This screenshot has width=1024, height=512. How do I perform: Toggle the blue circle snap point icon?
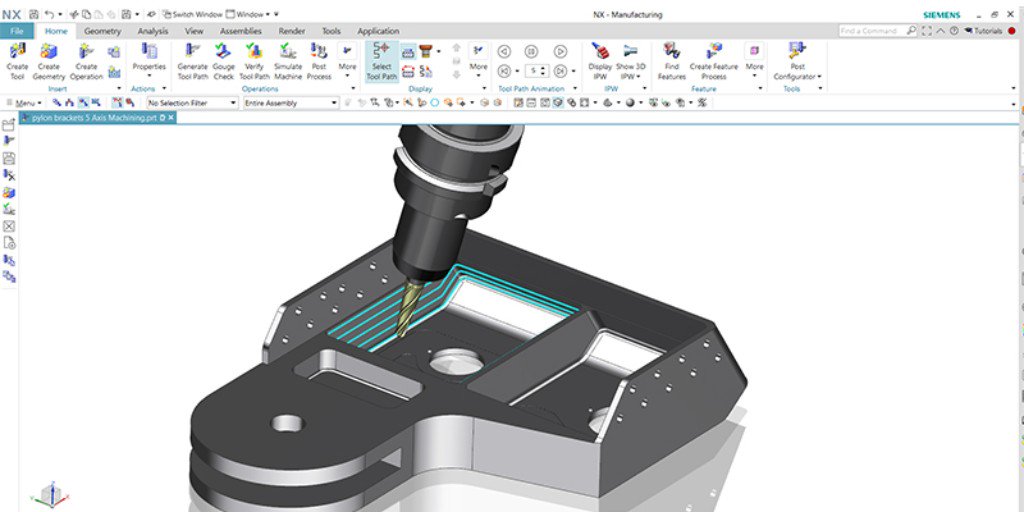click(x=434, y=103)
